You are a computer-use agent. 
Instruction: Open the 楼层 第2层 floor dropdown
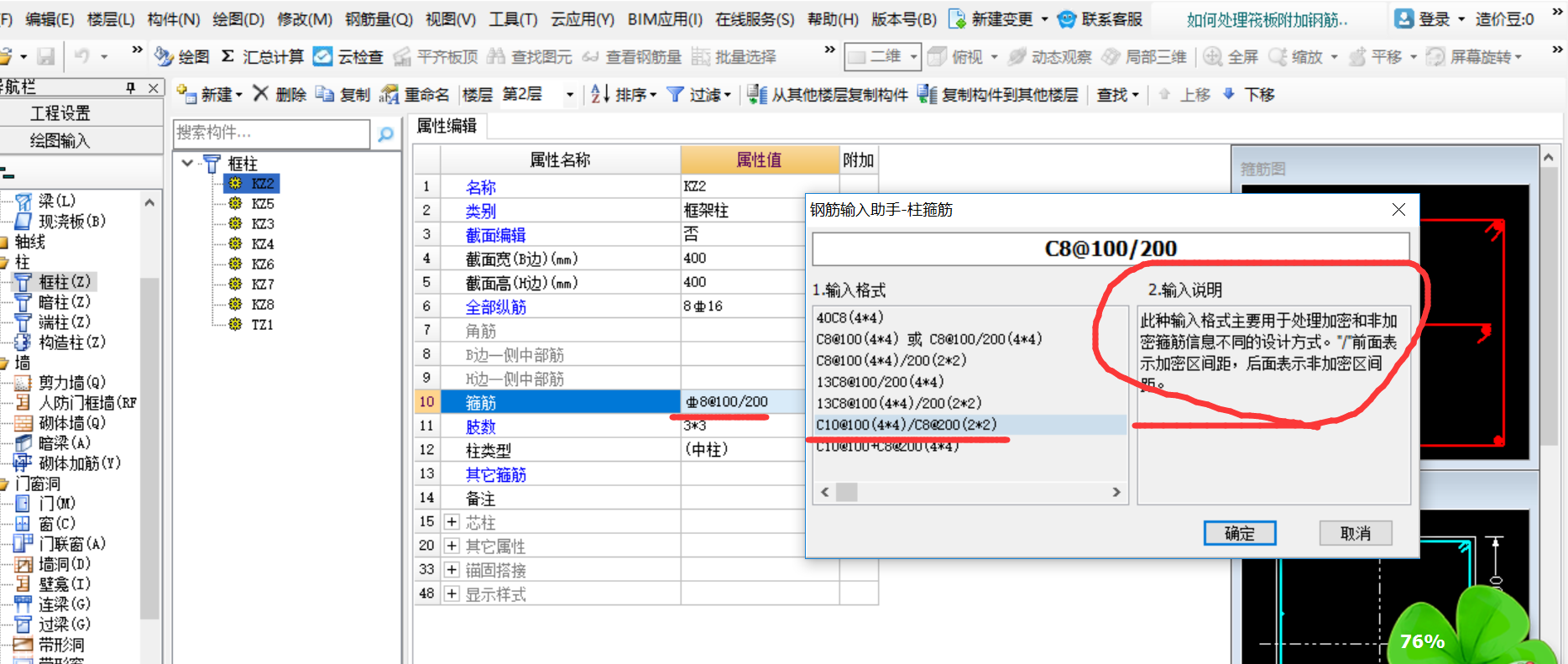click(x=570, y=95)
